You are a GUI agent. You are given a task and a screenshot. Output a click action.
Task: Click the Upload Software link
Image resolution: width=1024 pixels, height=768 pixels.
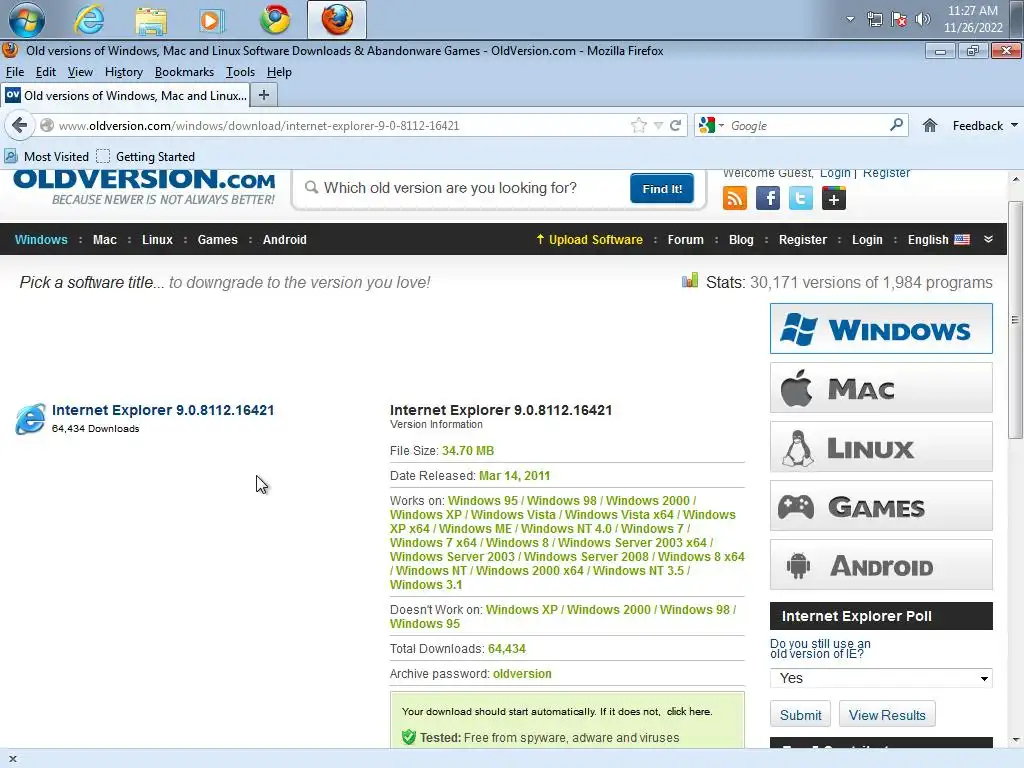click(x=589, y=240)
